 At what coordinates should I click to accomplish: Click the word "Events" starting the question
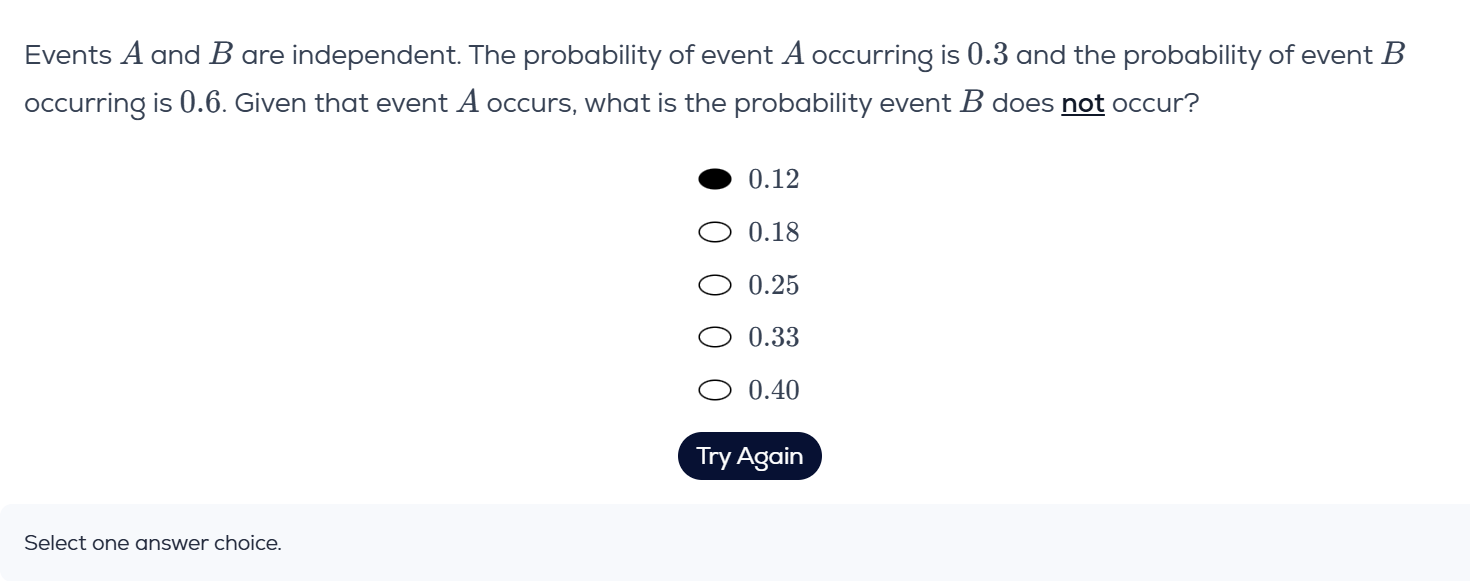[68, 56]
